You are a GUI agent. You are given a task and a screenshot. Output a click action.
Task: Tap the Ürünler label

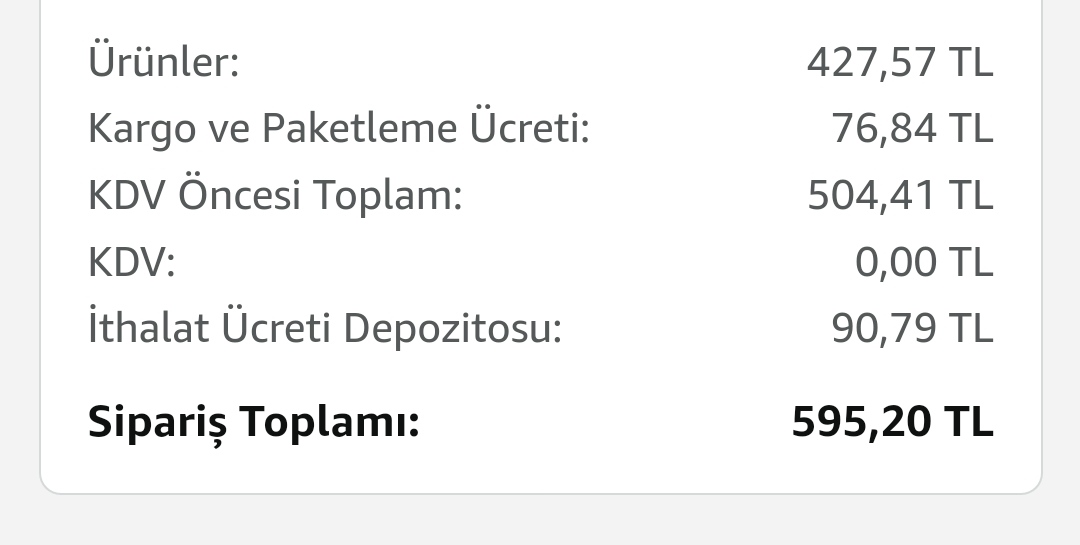pyautogui.click(x=164, y=63)
